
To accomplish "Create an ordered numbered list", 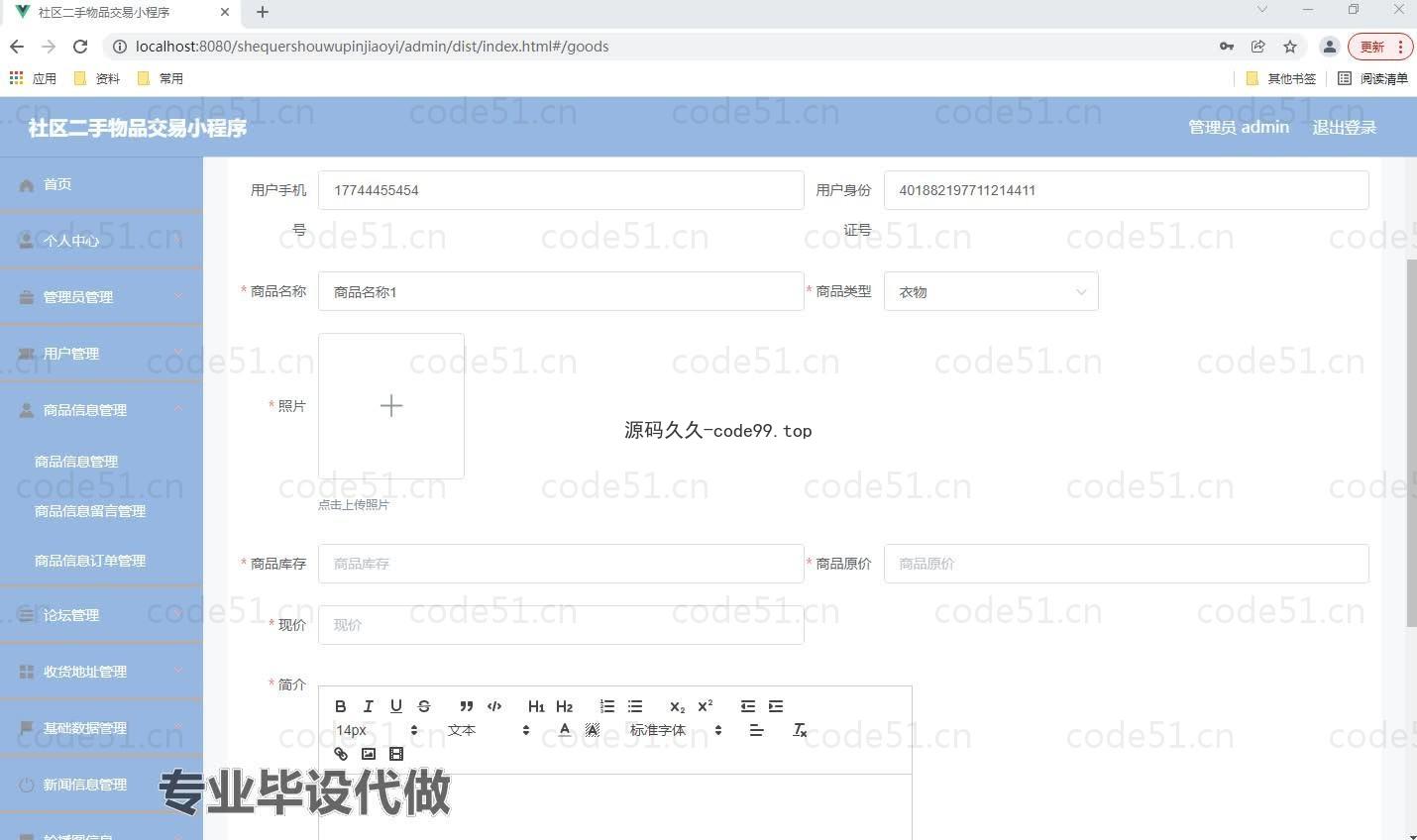I will [x=606, y=706].
